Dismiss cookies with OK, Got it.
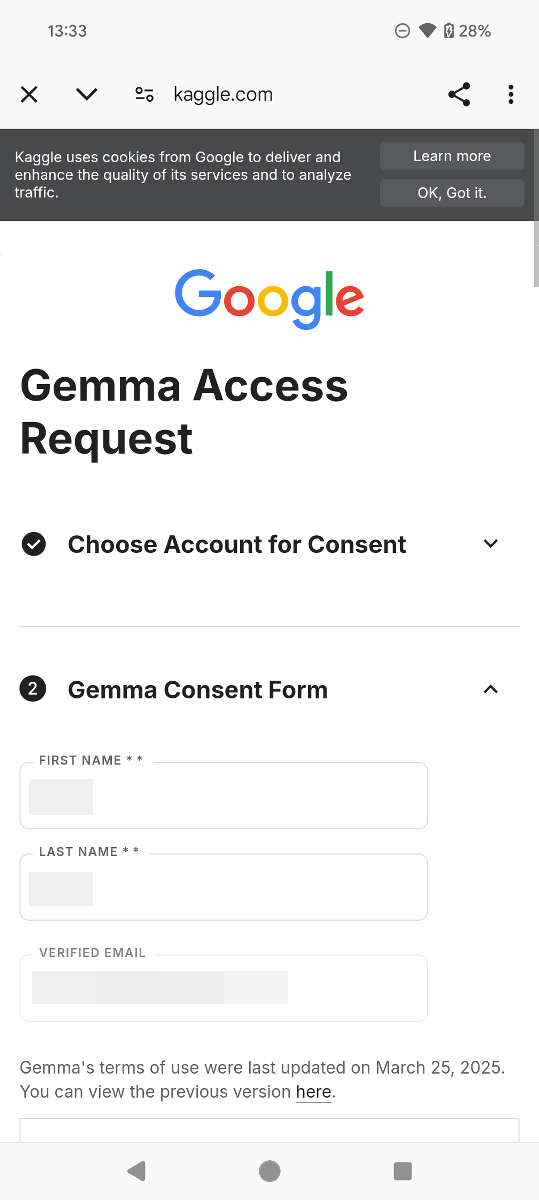Image resolution: width=539 pixels, height=1200 pixels. point(452,193)
